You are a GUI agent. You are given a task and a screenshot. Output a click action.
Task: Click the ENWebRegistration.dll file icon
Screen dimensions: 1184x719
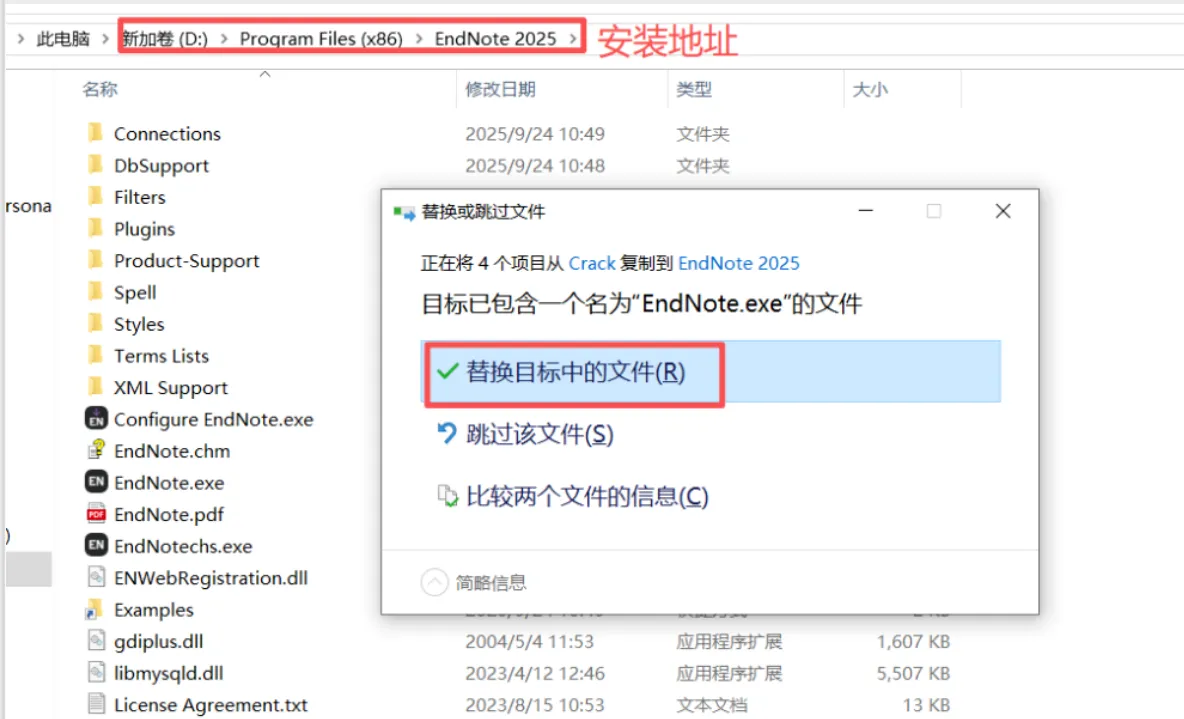pyautogui.click(x=96, y=577)
